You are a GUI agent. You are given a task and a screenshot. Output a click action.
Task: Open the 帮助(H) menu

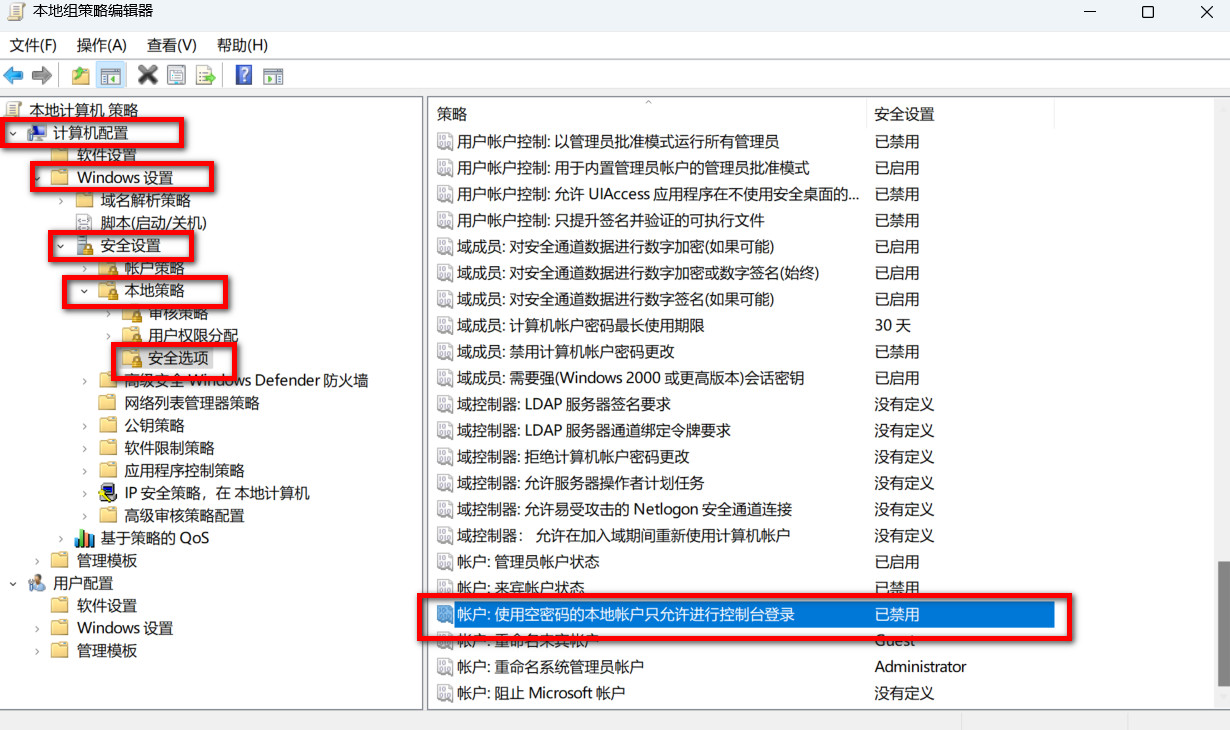242,45
